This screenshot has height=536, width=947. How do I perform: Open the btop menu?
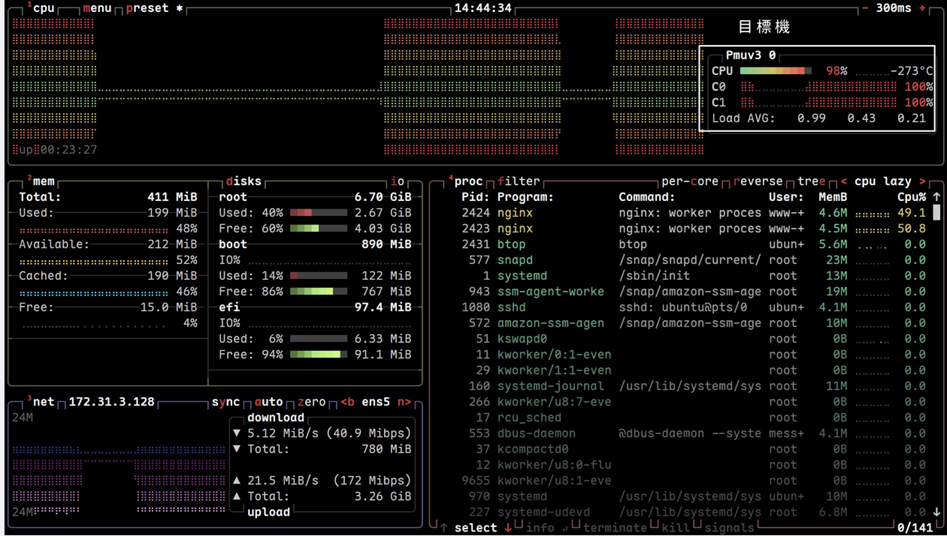tap(96, 8)
